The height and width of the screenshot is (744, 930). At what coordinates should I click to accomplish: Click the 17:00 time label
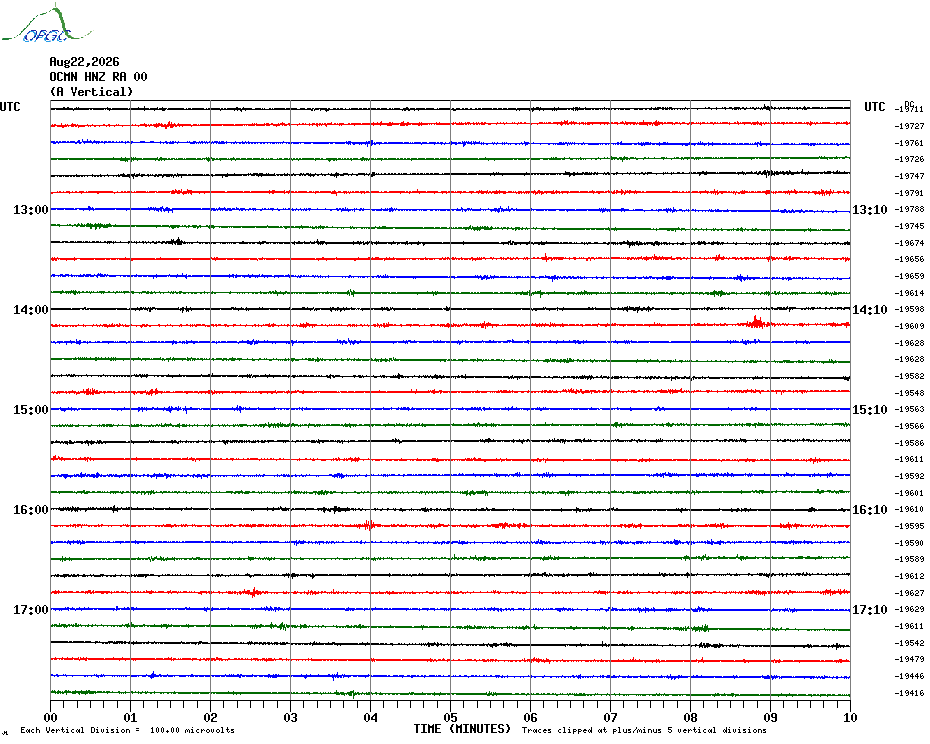[x=31, y=610]
